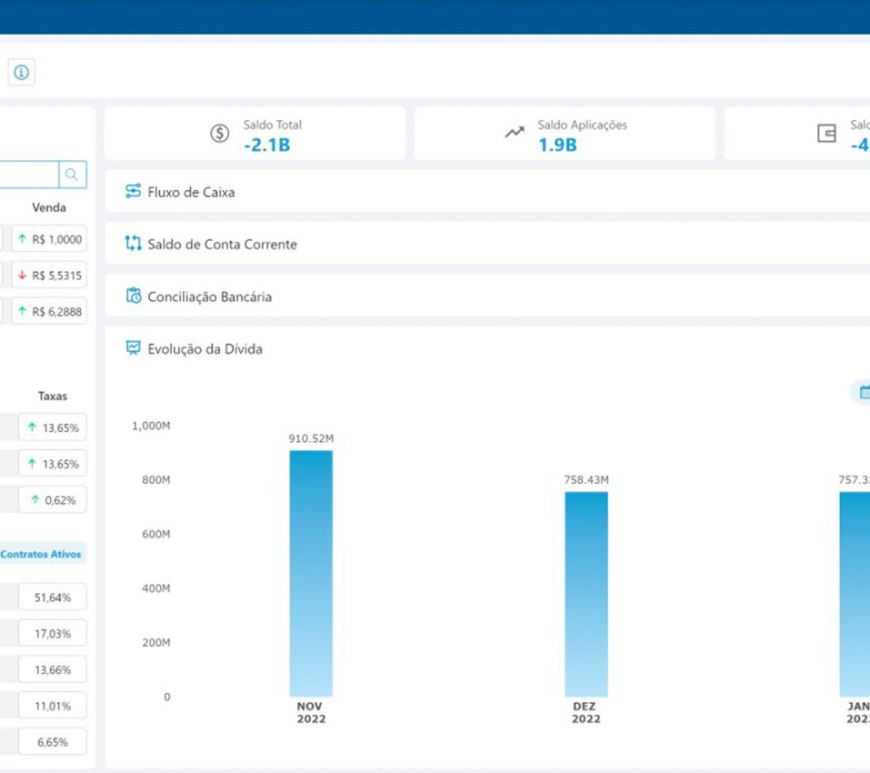The image size is (870, 773).
Task: Expand the Fluxo de Caixa section
Action: click(191, 192)
